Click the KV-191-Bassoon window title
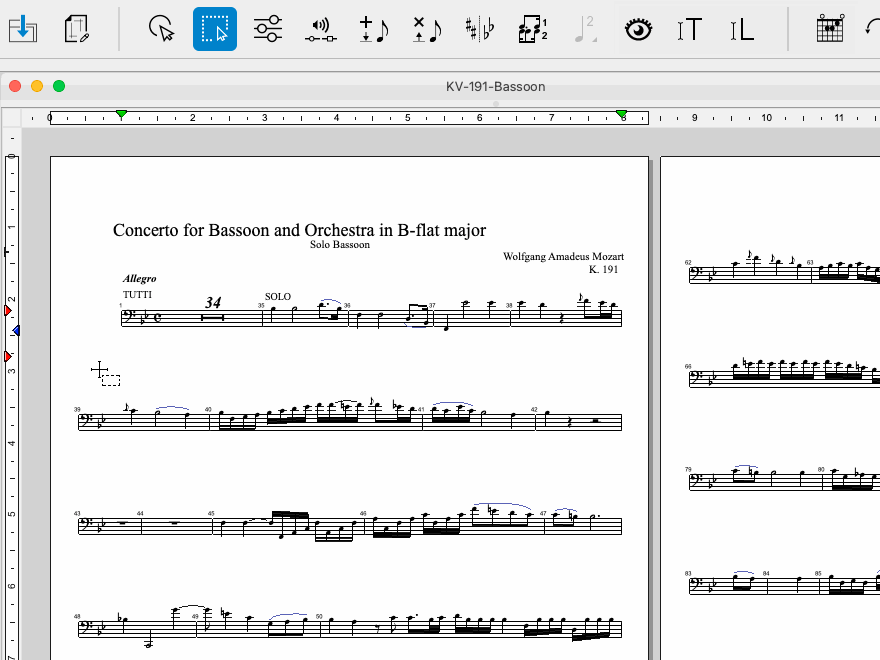Image resolution: width=880 pixels, height=660 pixels. [496, 86]
